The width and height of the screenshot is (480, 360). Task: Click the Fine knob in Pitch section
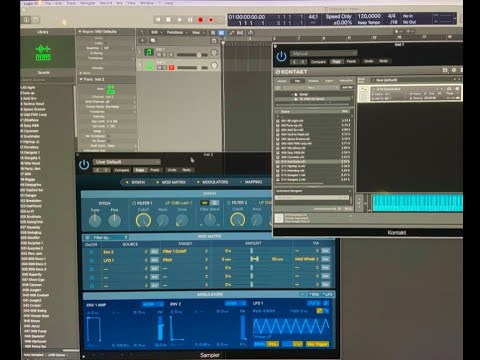tap(114, 220)
